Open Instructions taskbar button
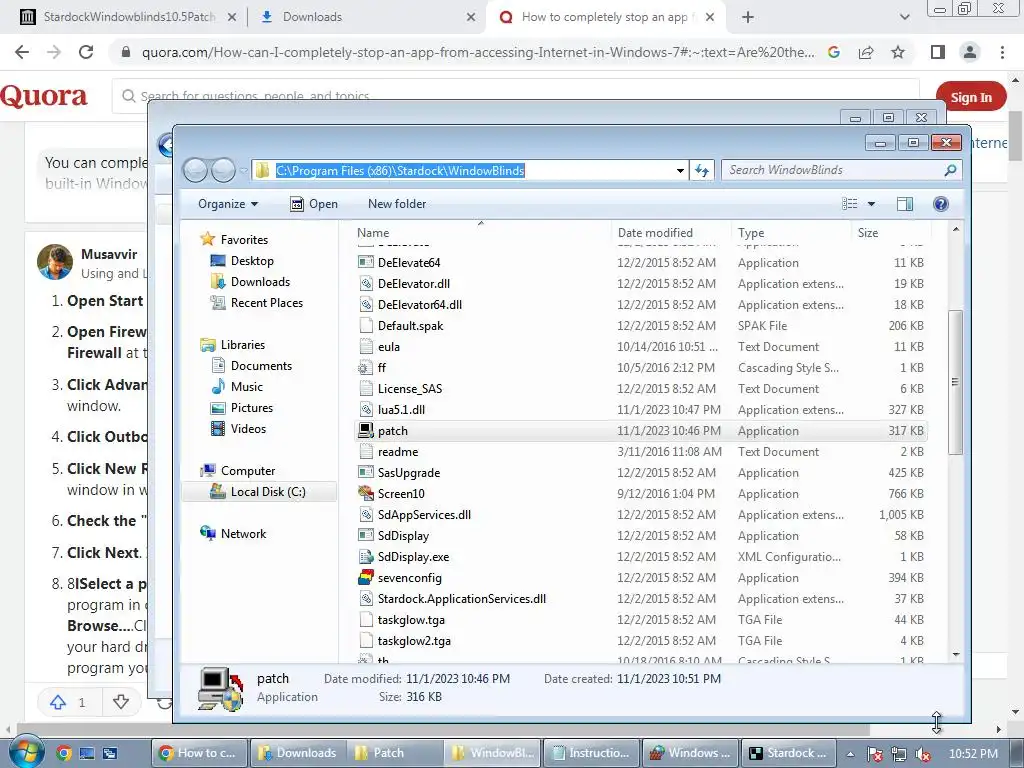The image size is (1024, 768). [x=590, y=753]
